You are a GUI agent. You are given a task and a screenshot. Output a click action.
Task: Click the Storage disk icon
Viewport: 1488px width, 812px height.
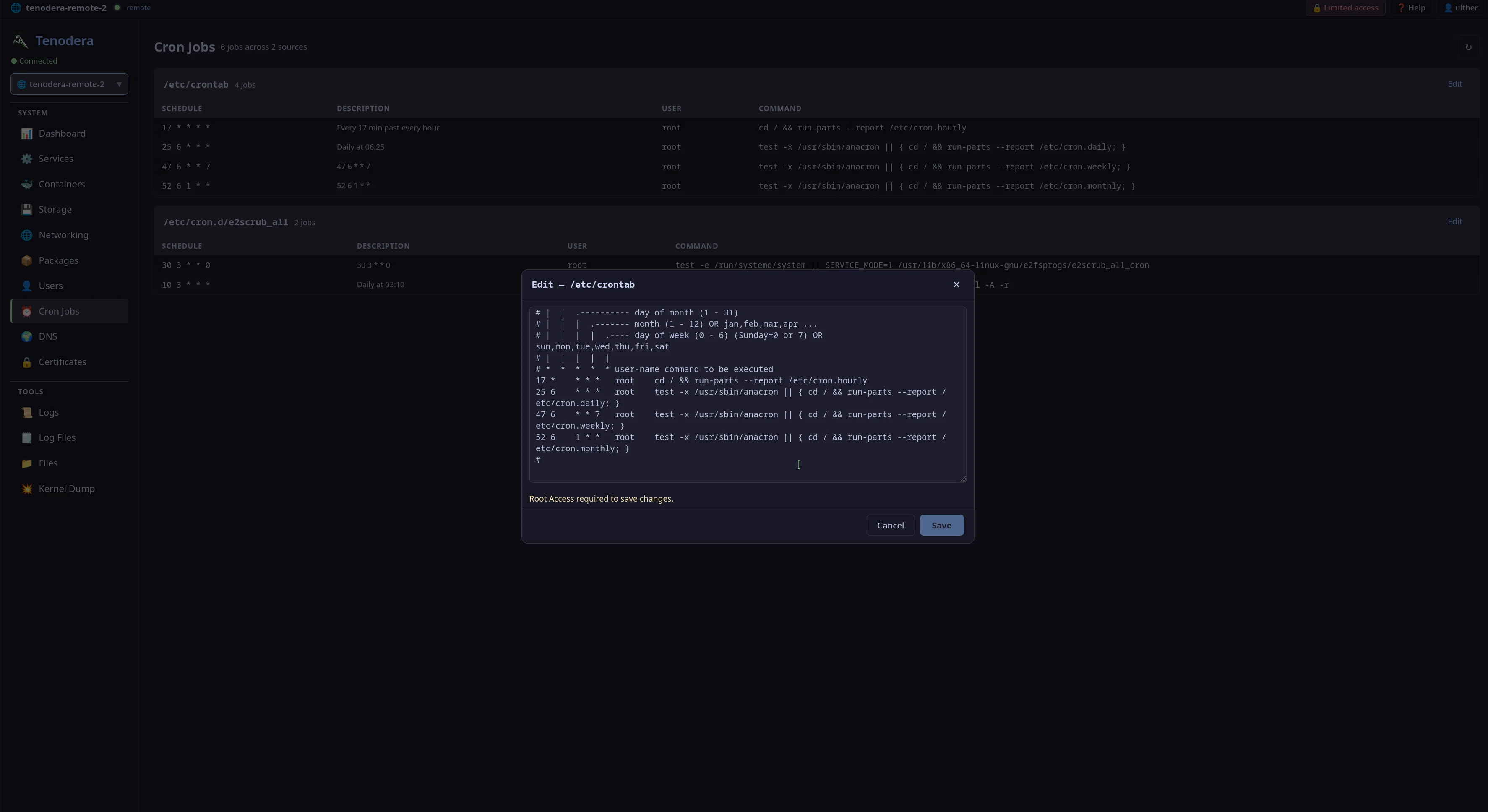point(26,210)
